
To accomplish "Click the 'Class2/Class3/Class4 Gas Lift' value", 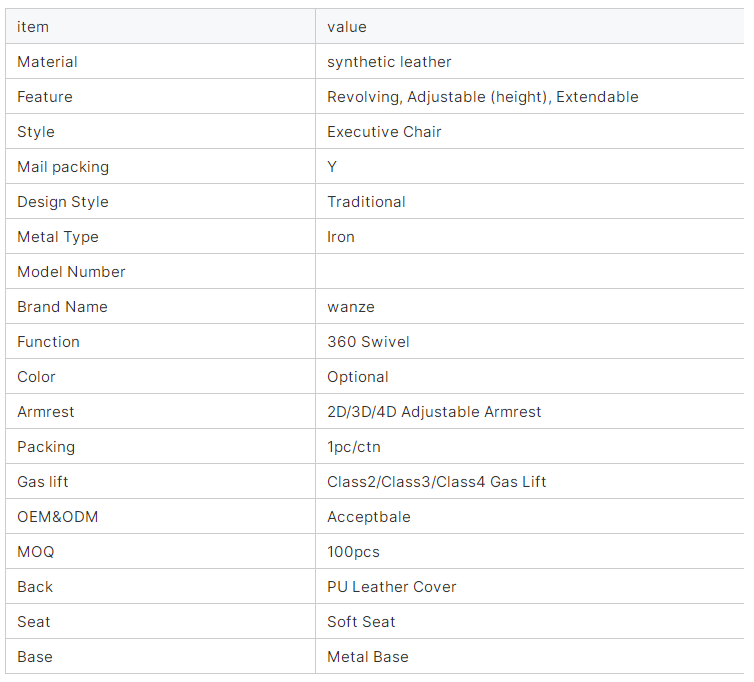I will (436, 482).
